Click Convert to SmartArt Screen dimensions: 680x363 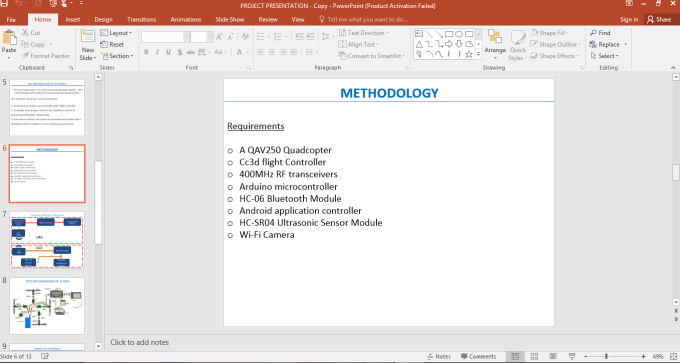372,56
